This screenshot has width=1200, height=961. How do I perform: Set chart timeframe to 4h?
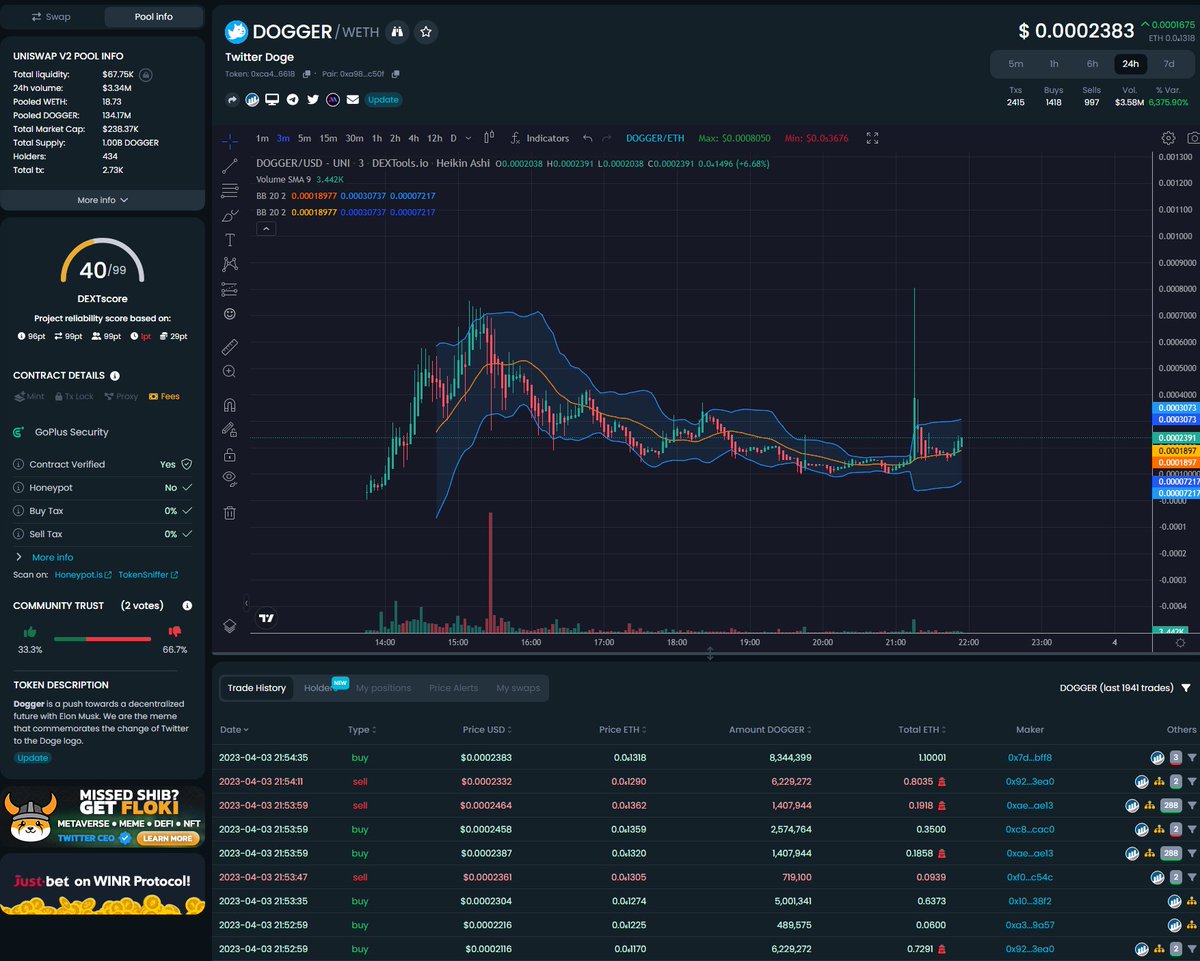tap(413, 138)
